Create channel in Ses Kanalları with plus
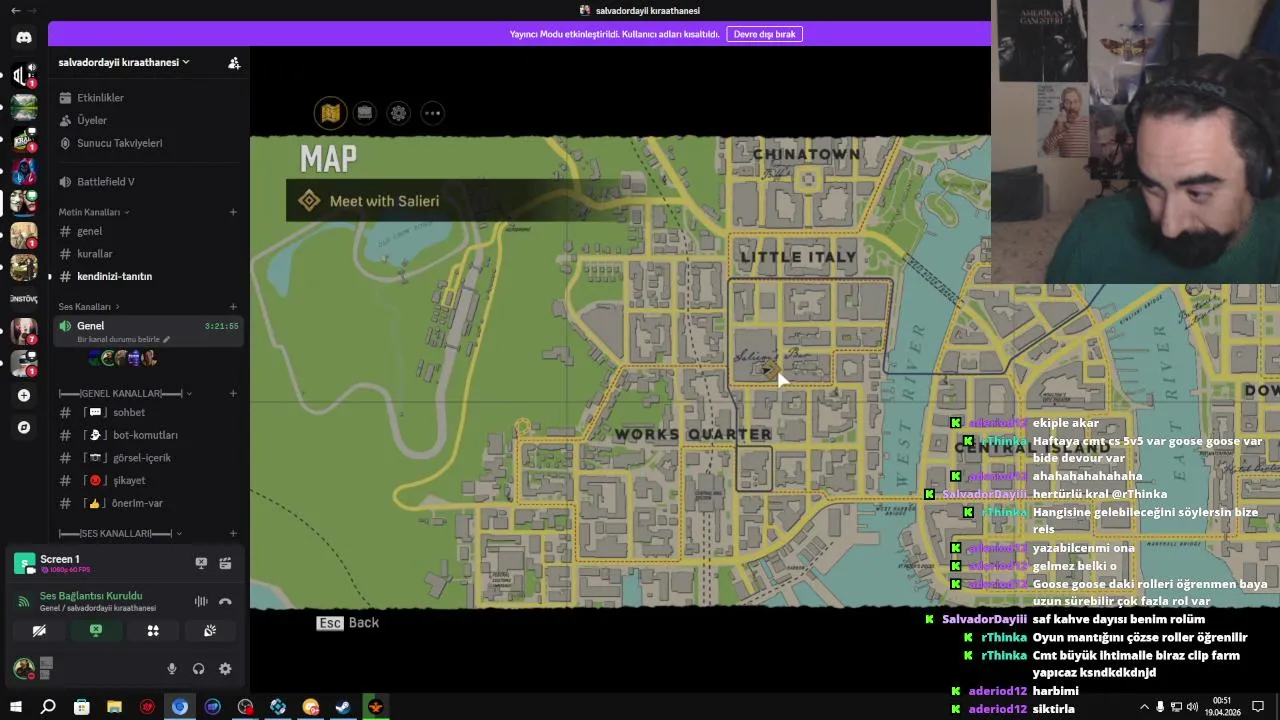Image resolution: width=1280 pixels, height=720 pixels. point(233,307)
